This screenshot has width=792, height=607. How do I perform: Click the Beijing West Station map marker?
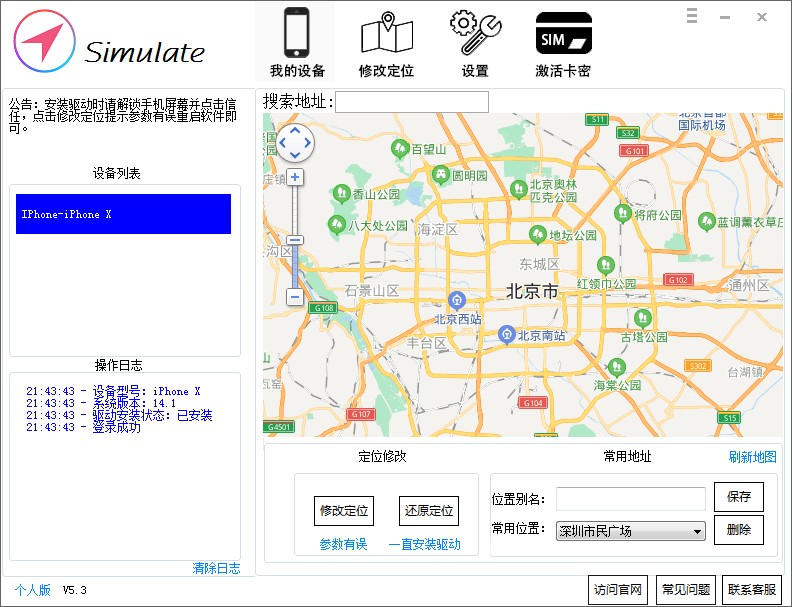457,300
